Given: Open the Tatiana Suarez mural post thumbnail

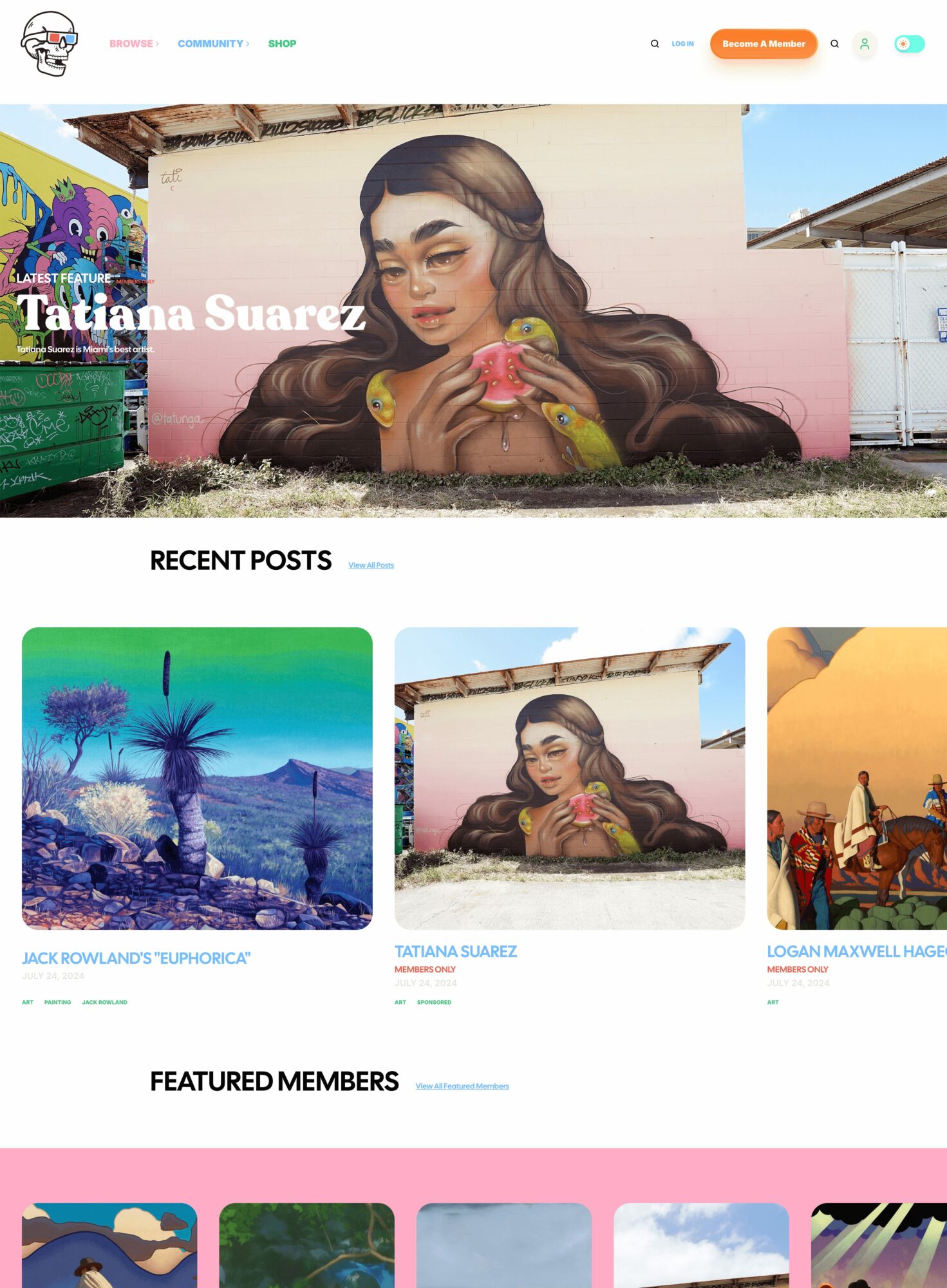Looking at the screenshot, I should pos(570,778).
